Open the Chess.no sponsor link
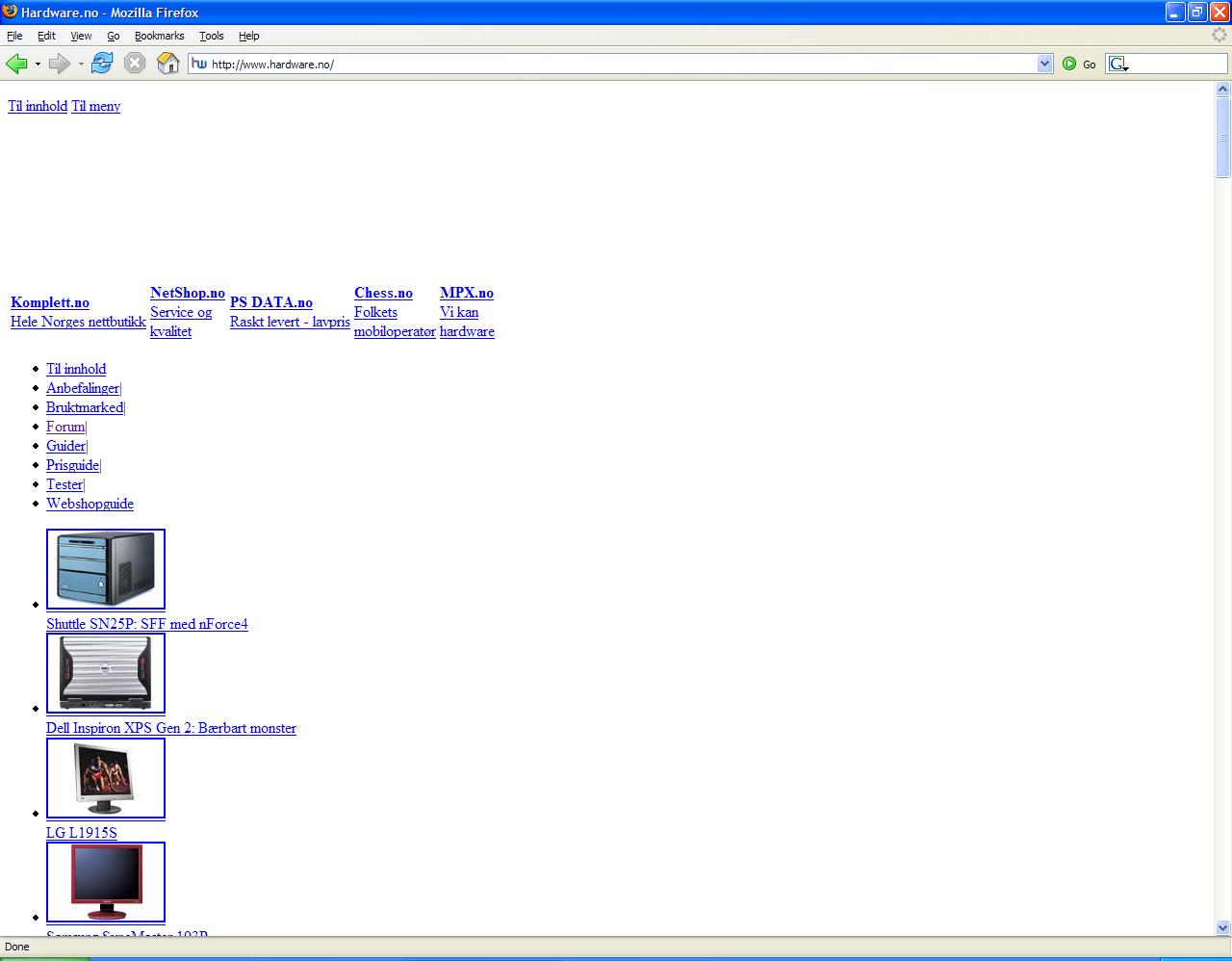This screenshot has width=1232, height=961. tap(383, 293)
